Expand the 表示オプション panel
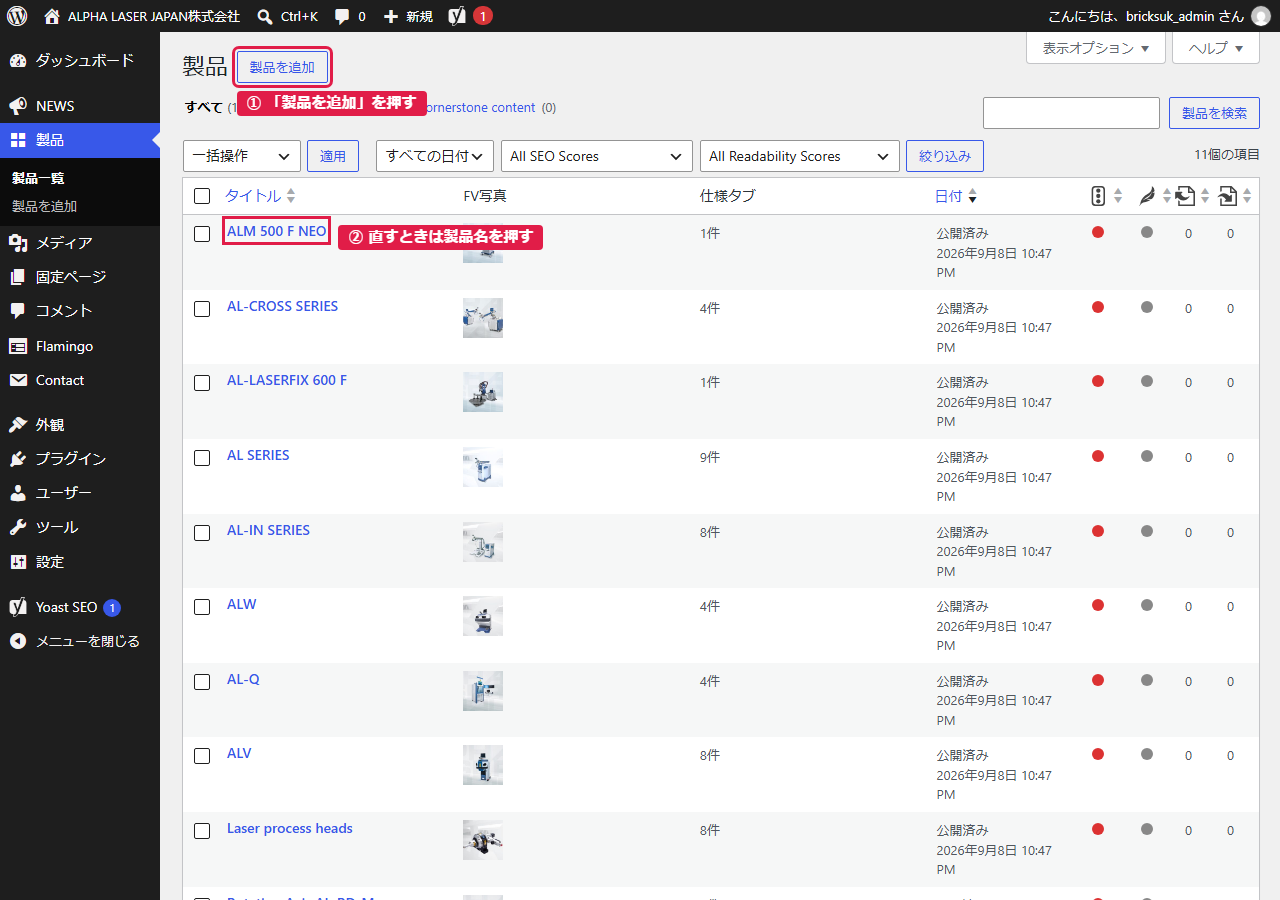This screenshot has width=1280, height=900. coord(1096,48)
